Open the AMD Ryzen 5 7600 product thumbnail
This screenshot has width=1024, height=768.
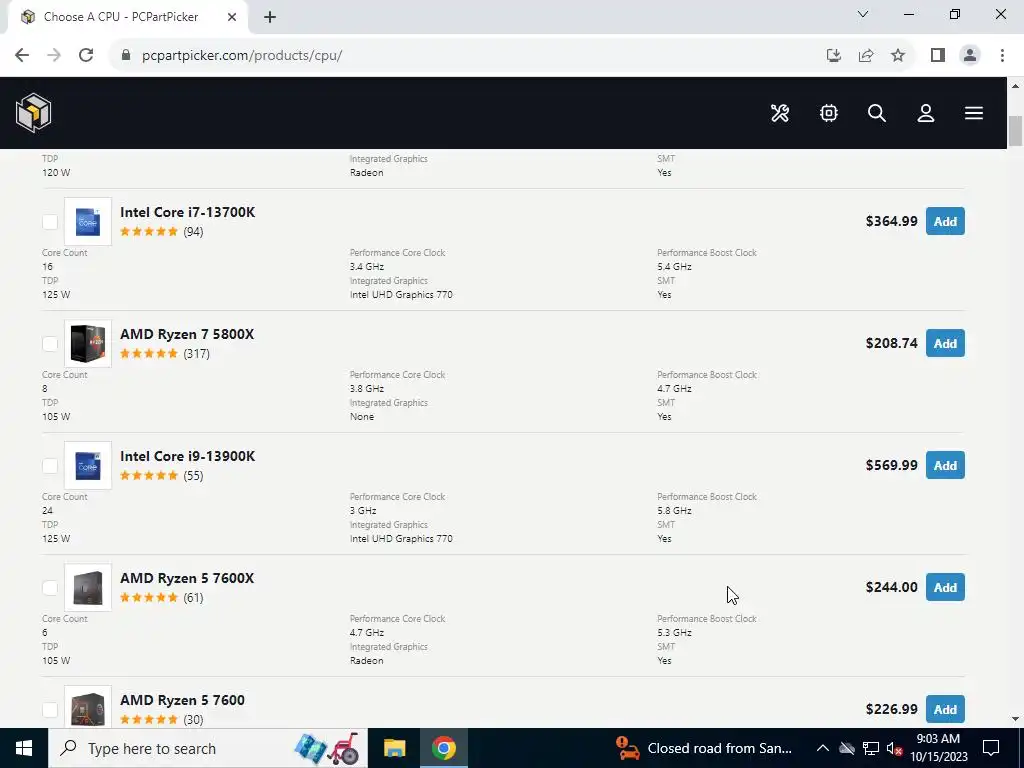pos(88,707)
